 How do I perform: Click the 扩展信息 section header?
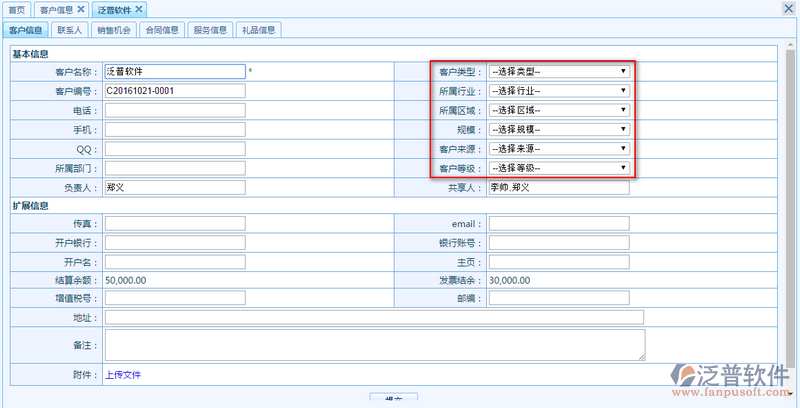[31, 206]
